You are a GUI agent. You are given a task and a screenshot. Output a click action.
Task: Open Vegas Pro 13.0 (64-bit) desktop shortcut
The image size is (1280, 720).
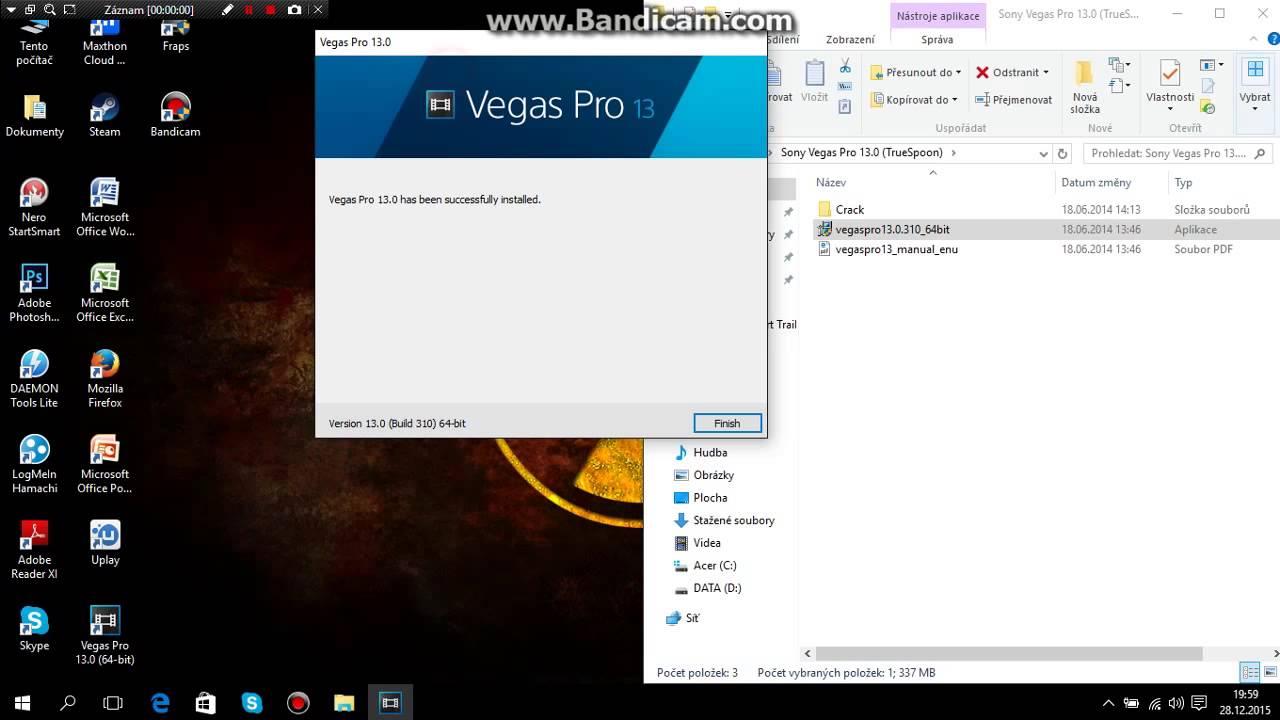(x=105, y=636)
